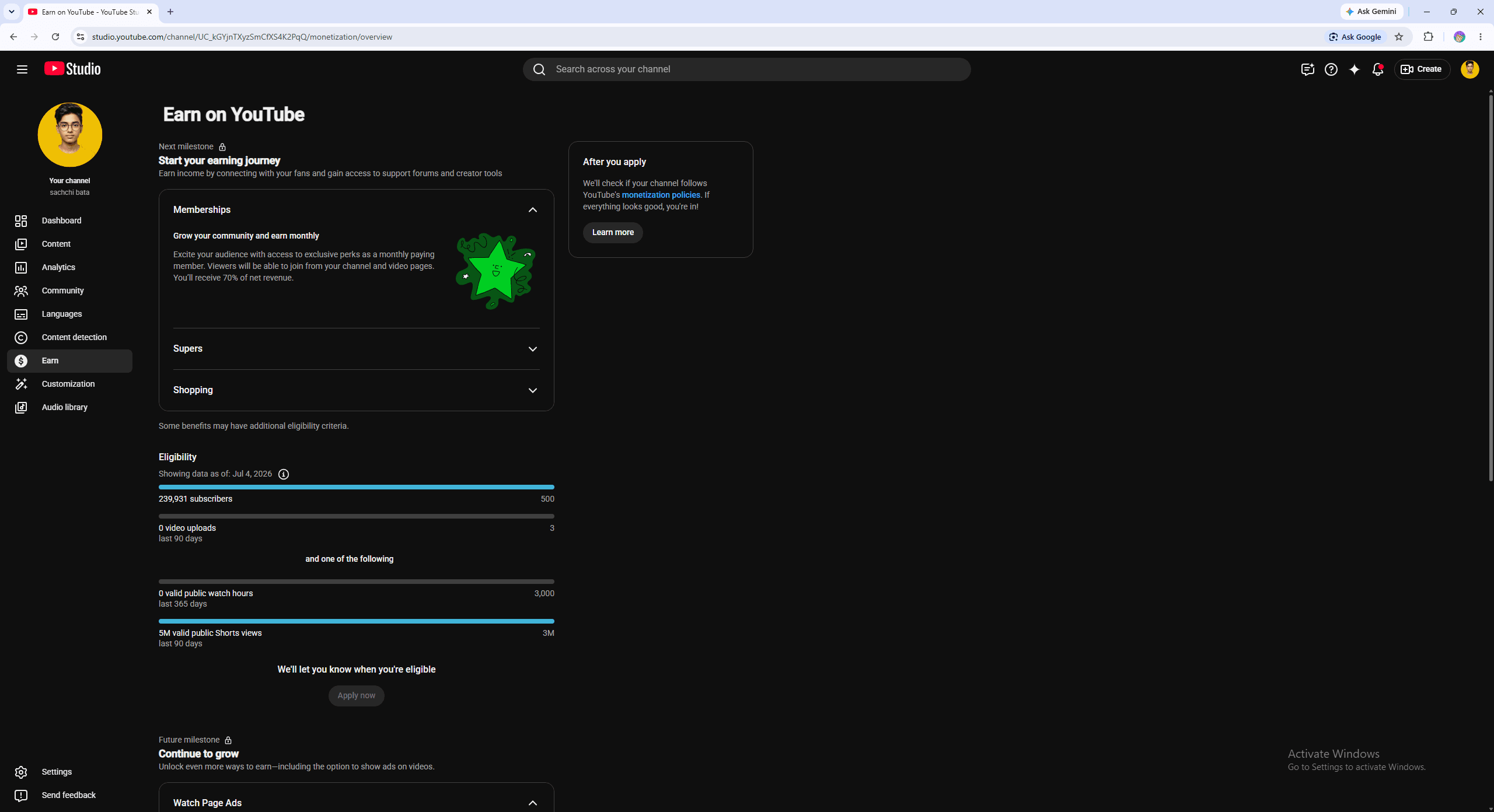
Task: Click the Search across your channel field
Action: pyautogui.click(x=746, y=69)
